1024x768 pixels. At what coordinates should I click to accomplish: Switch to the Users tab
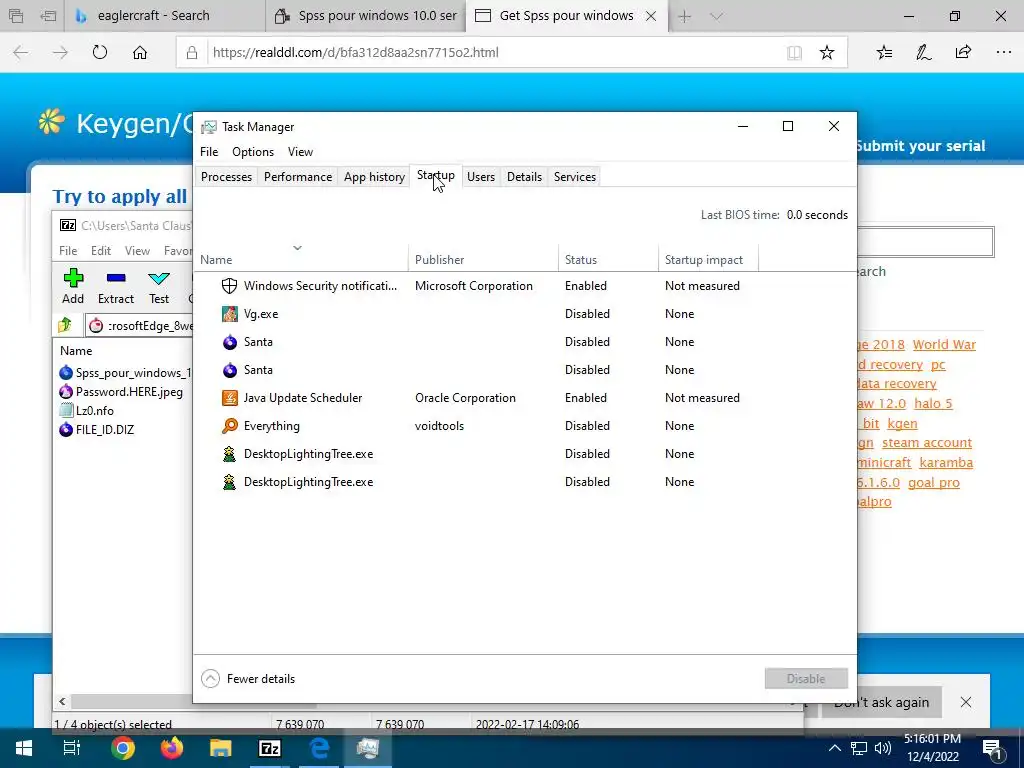tap(481, 177)
